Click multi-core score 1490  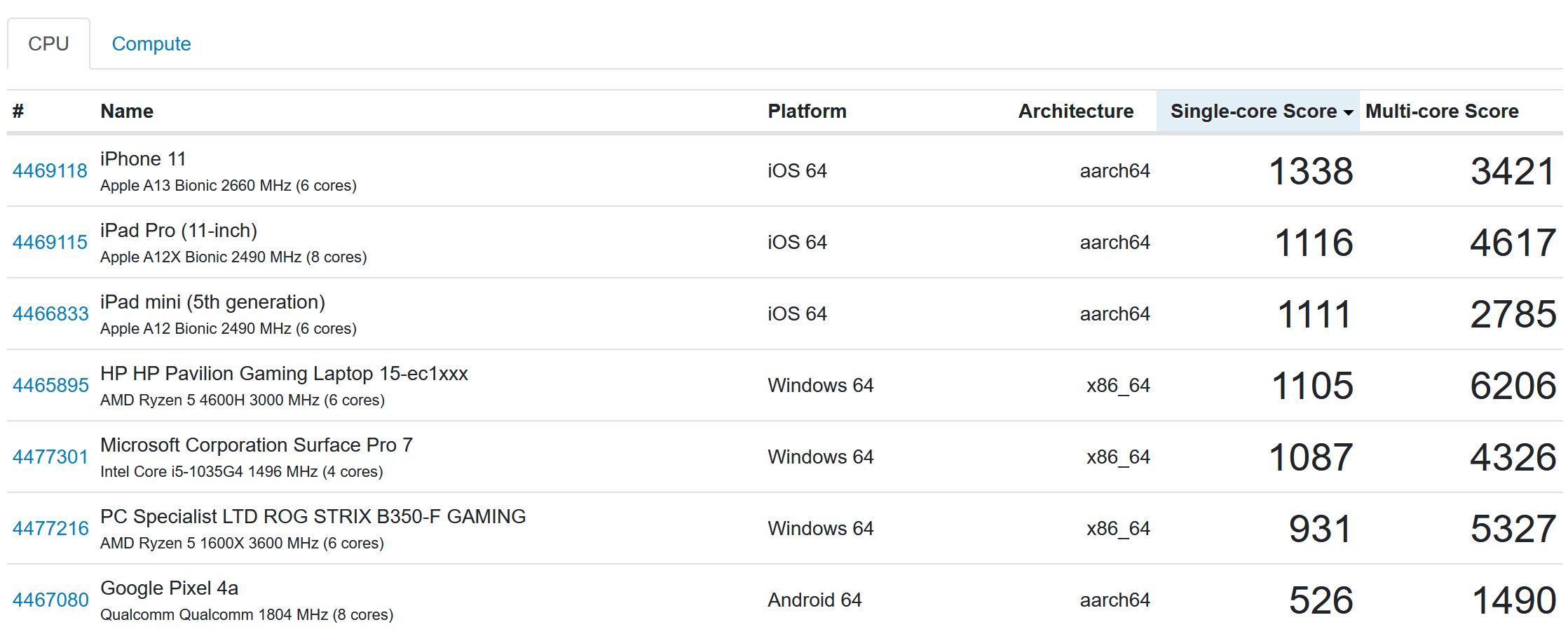click(x=1514, y=600)
